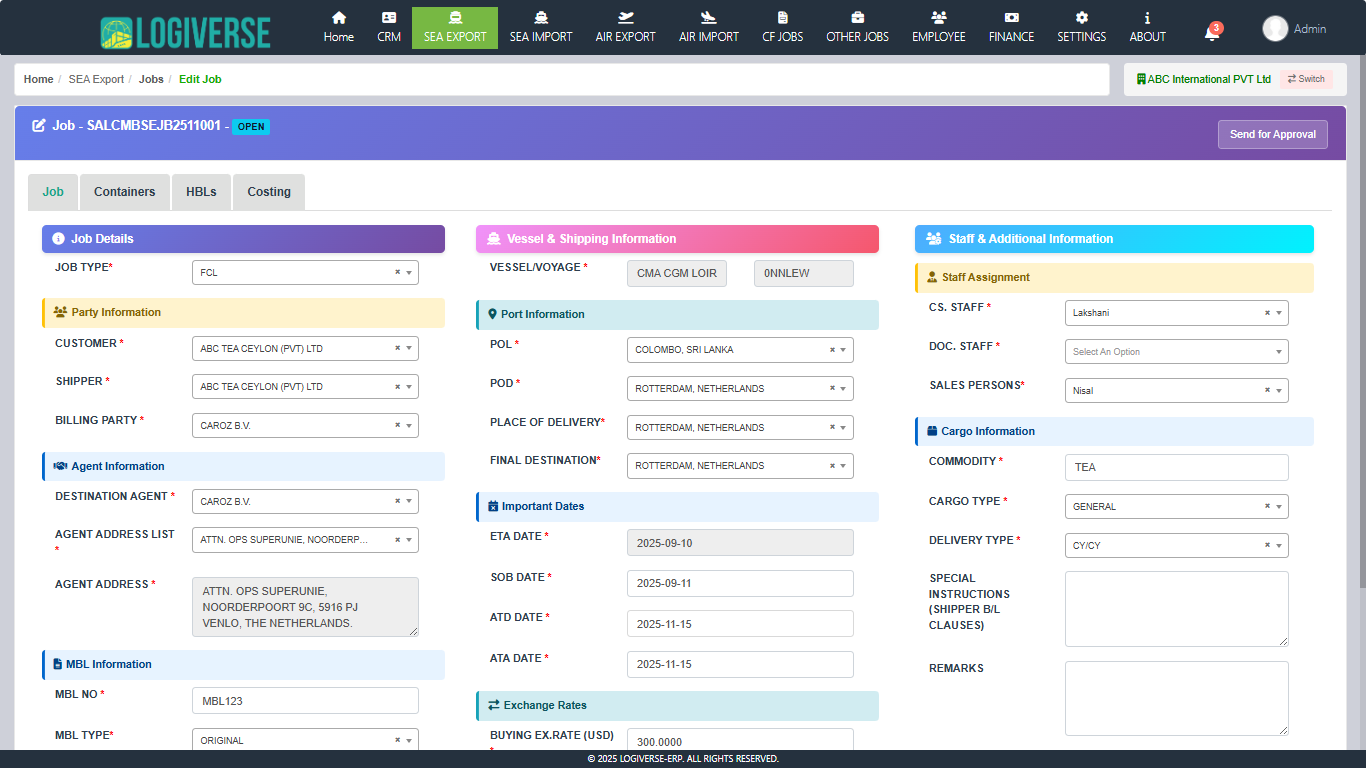This screenshot has height=768, width=1366.
Task: Open Other Jobs briefcase icon
Action: [857, 18]
